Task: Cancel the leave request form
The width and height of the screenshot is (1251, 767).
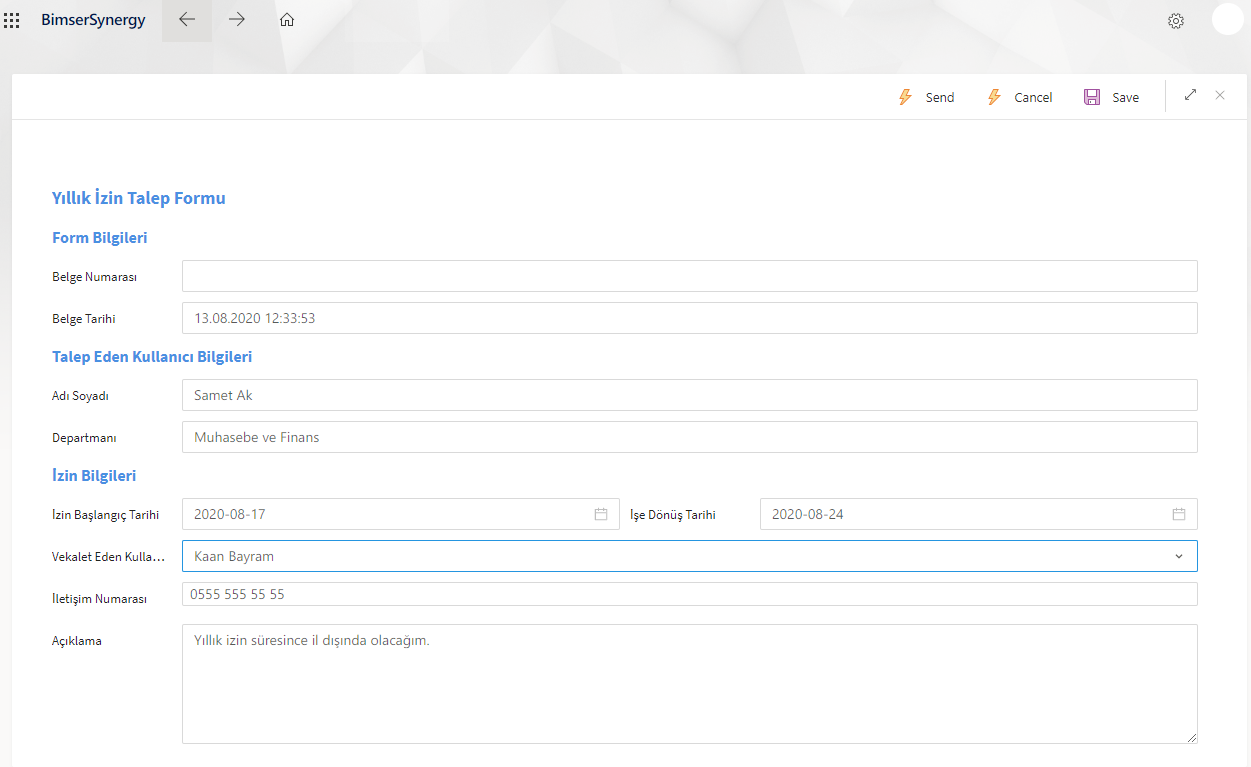Action: pos(1020,97)
